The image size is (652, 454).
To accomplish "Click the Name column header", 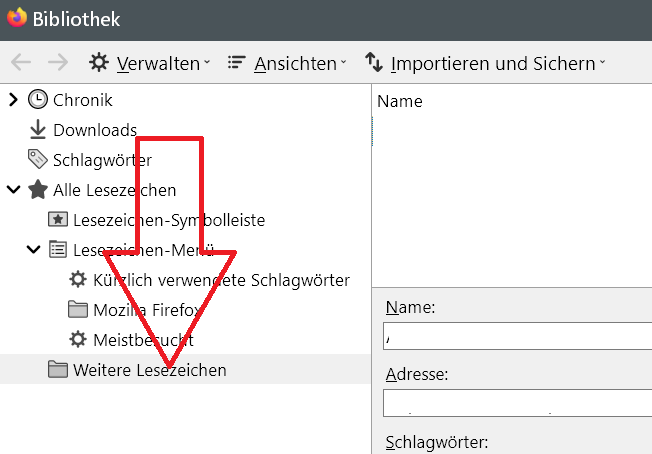I will click(x=400, y=101).
